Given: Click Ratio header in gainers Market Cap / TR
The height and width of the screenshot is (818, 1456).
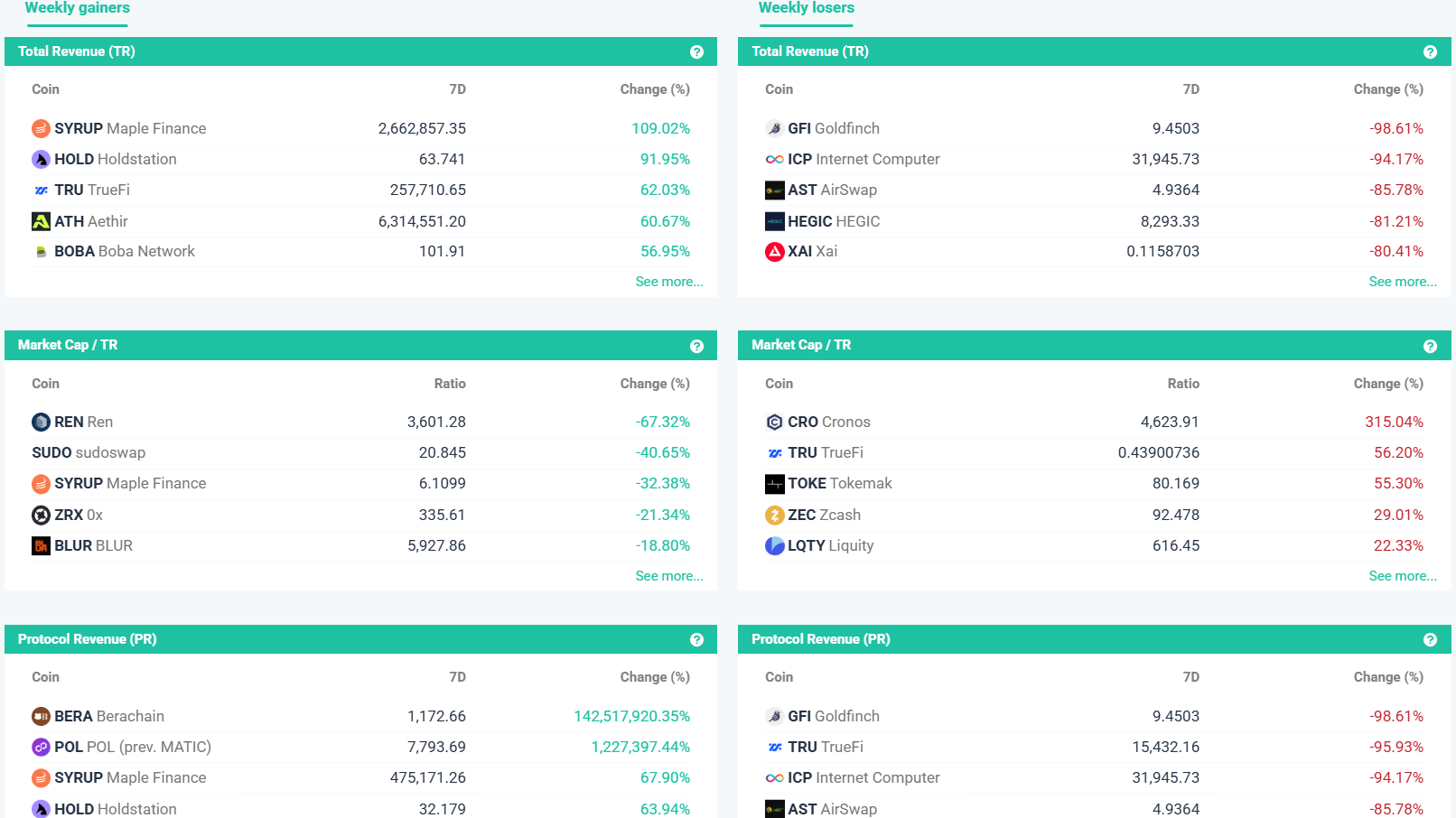Looking at the screenshot, I should [x=450, y=384].
